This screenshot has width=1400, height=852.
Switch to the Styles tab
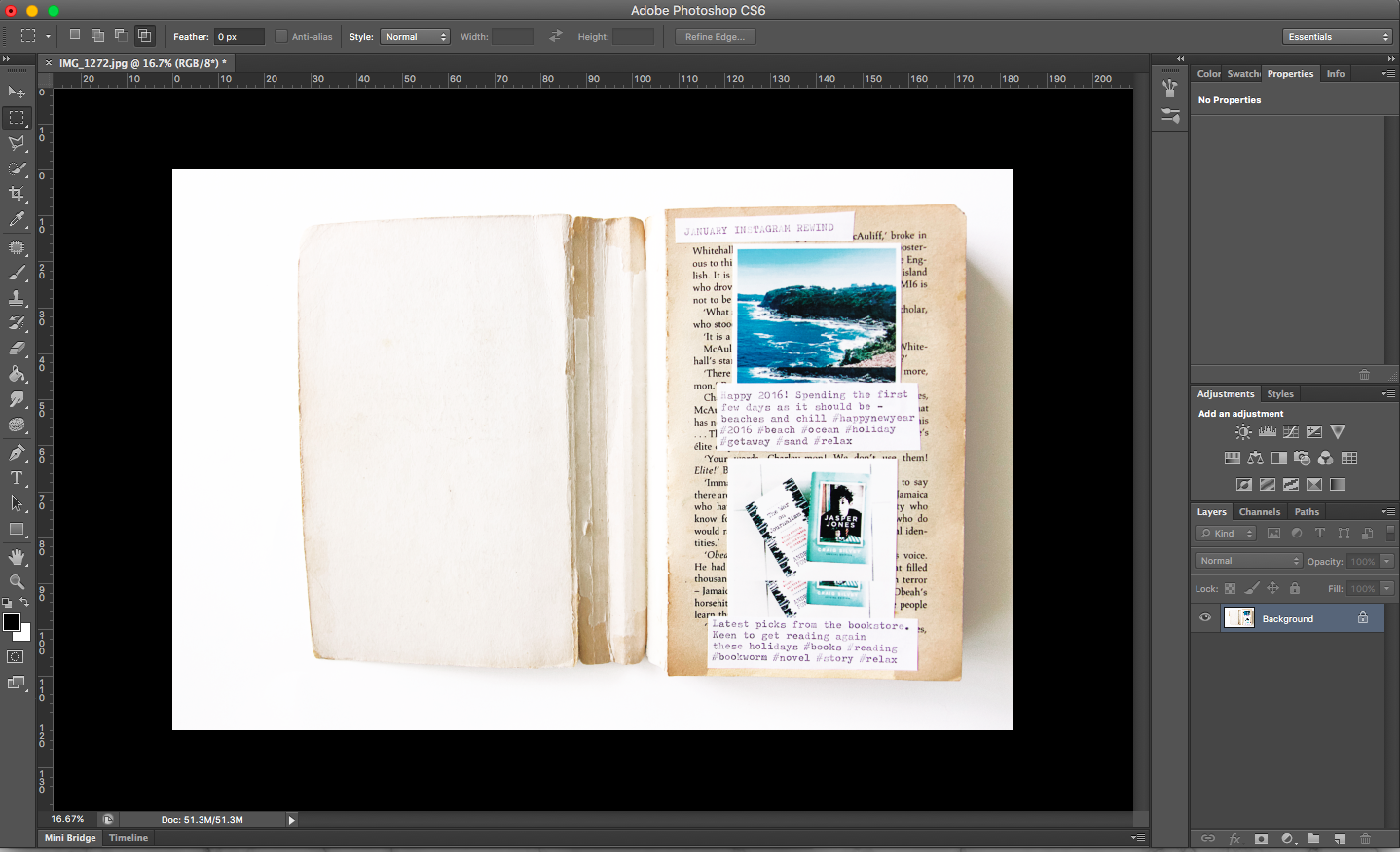1280,394
